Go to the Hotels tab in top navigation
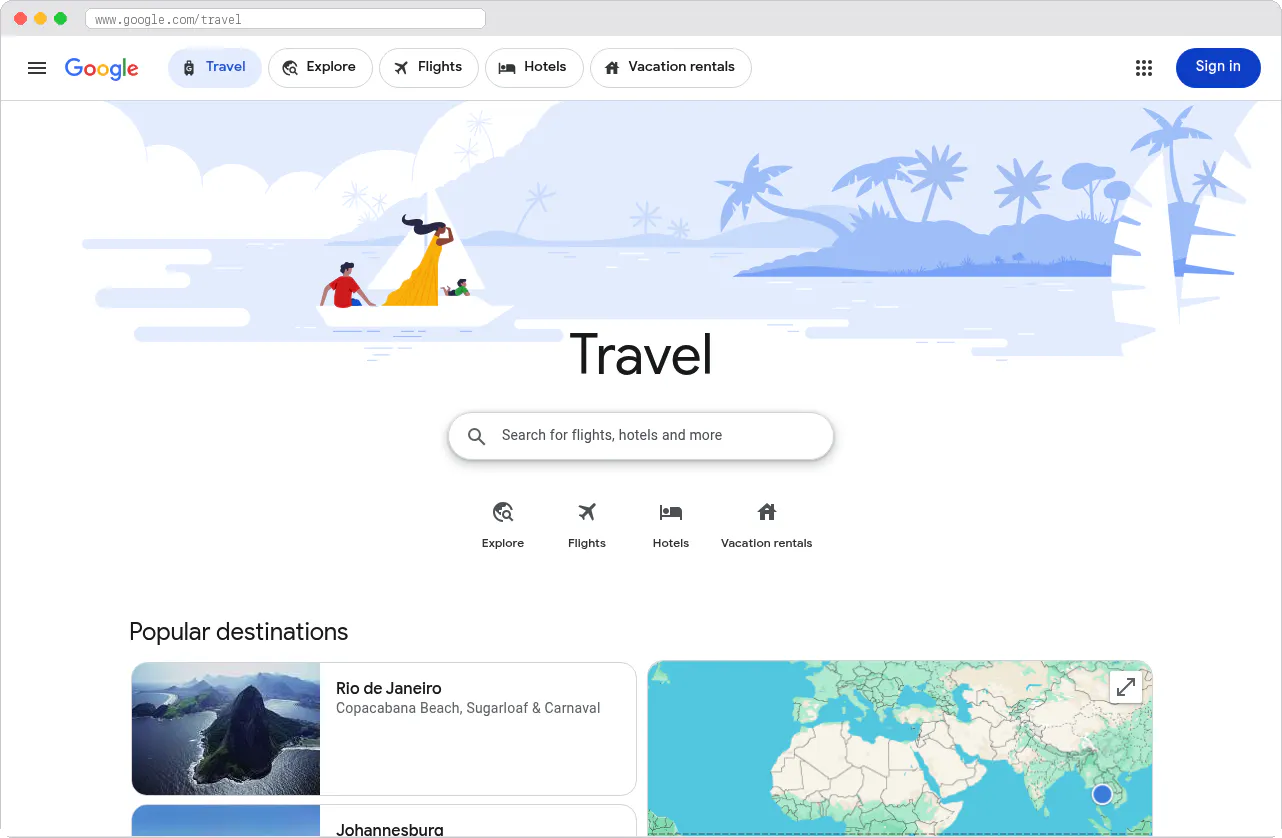This screenshot has width=1282, height=838. tap(534, 68)
